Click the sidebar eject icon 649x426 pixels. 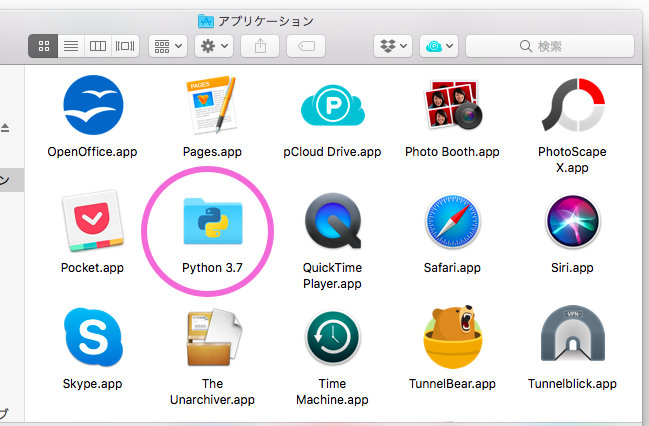pyautogui.click(x=5, y=128)
